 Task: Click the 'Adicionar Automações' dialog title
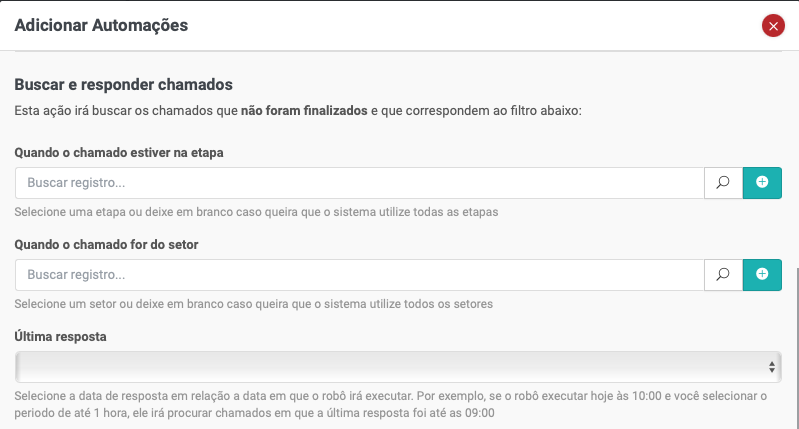point(101,25)
